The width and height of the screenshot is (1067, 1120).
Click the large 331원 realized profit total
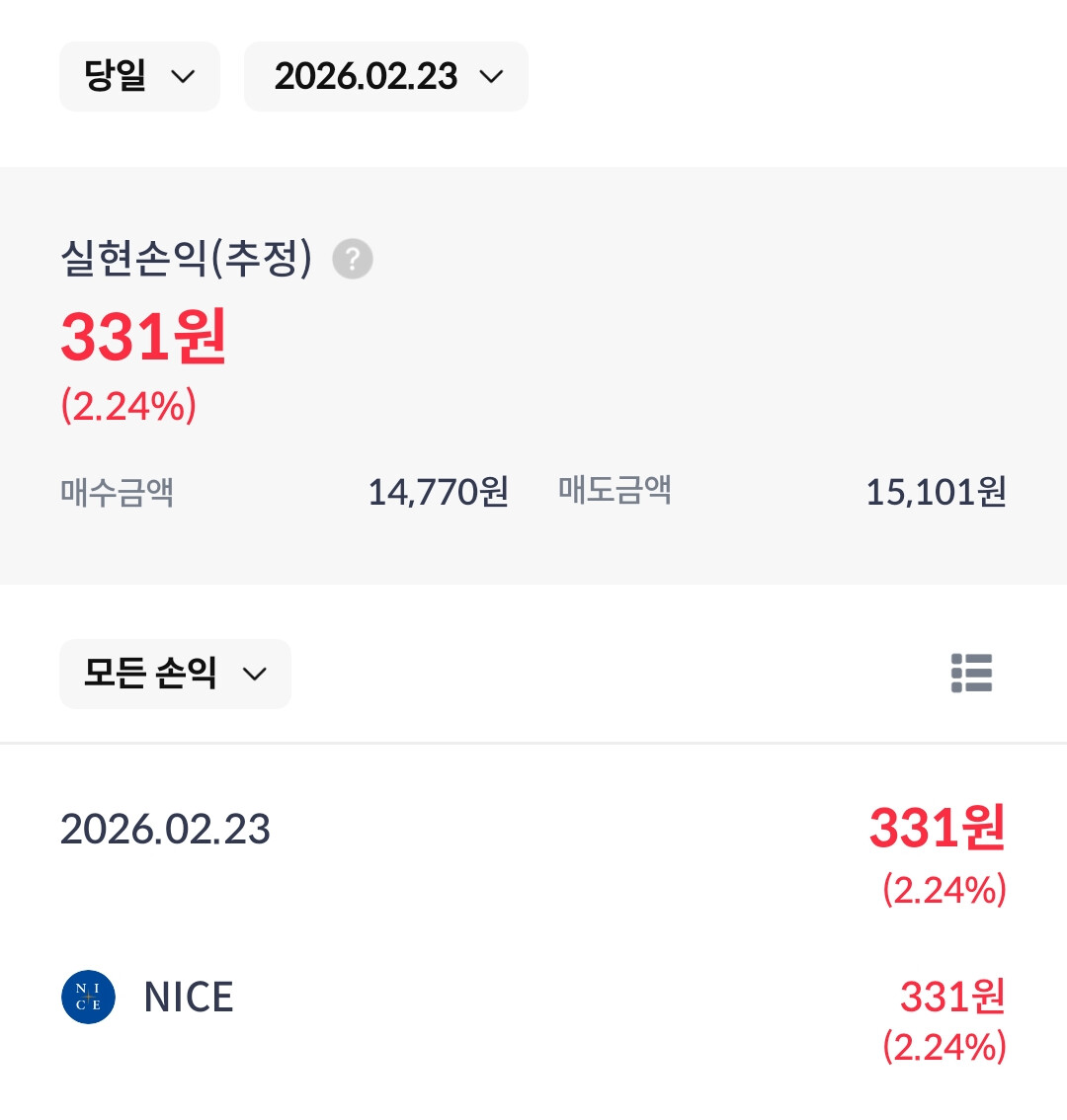point(144,337)
